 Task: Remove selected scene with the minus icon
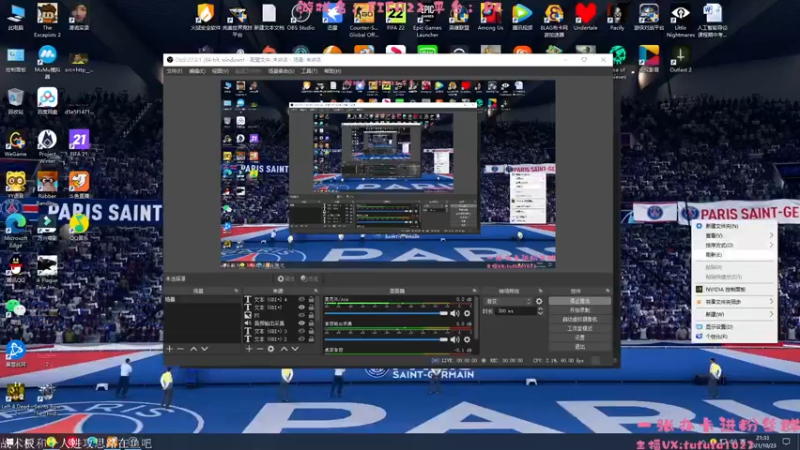click(181, 349)
